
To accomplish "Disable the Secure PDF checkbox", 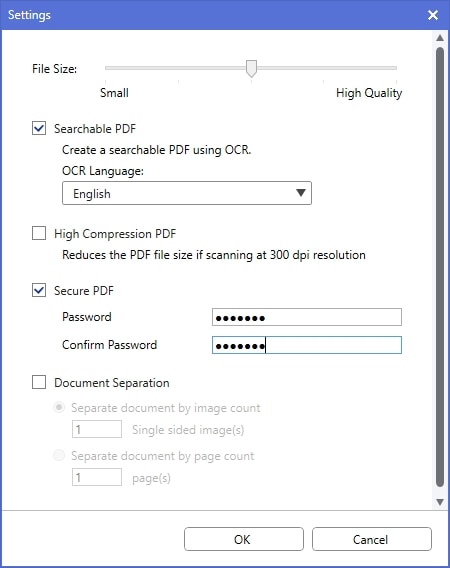I will point(39,290).
